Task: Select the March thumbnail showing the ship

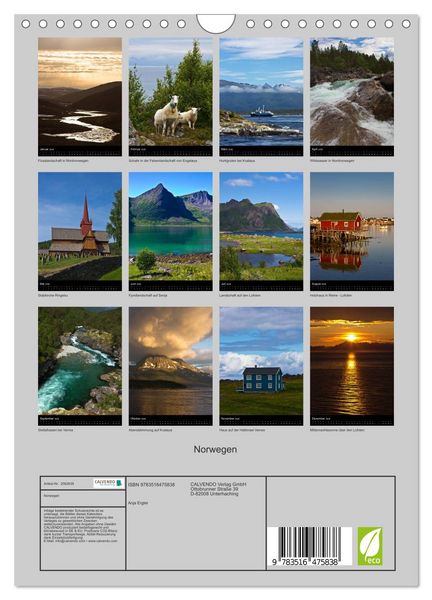Action: click(x=261, y=96)
